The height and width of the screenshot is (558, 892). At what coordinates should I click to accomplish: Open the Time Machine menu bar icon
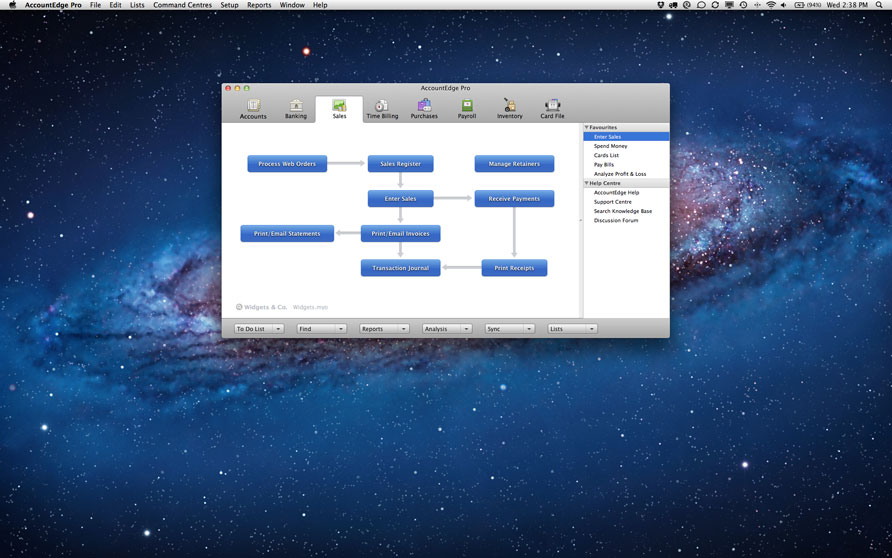[x=744, y=5]
